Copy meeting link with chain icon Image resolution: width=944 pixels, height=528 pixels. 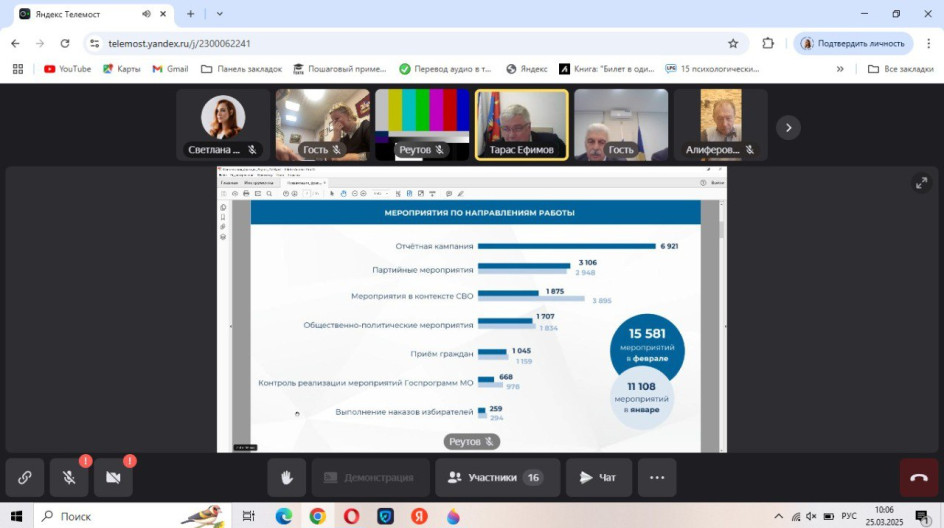(24, 478)
